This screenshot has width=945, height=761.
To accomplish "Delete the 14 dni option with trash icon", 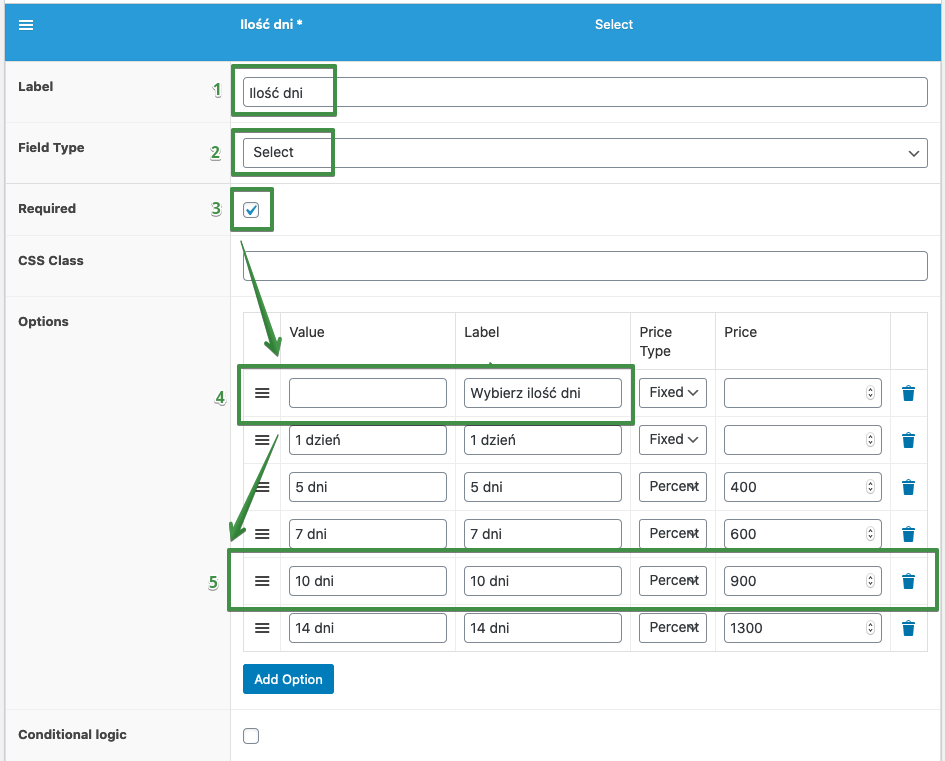I will [x=908, y=628].
